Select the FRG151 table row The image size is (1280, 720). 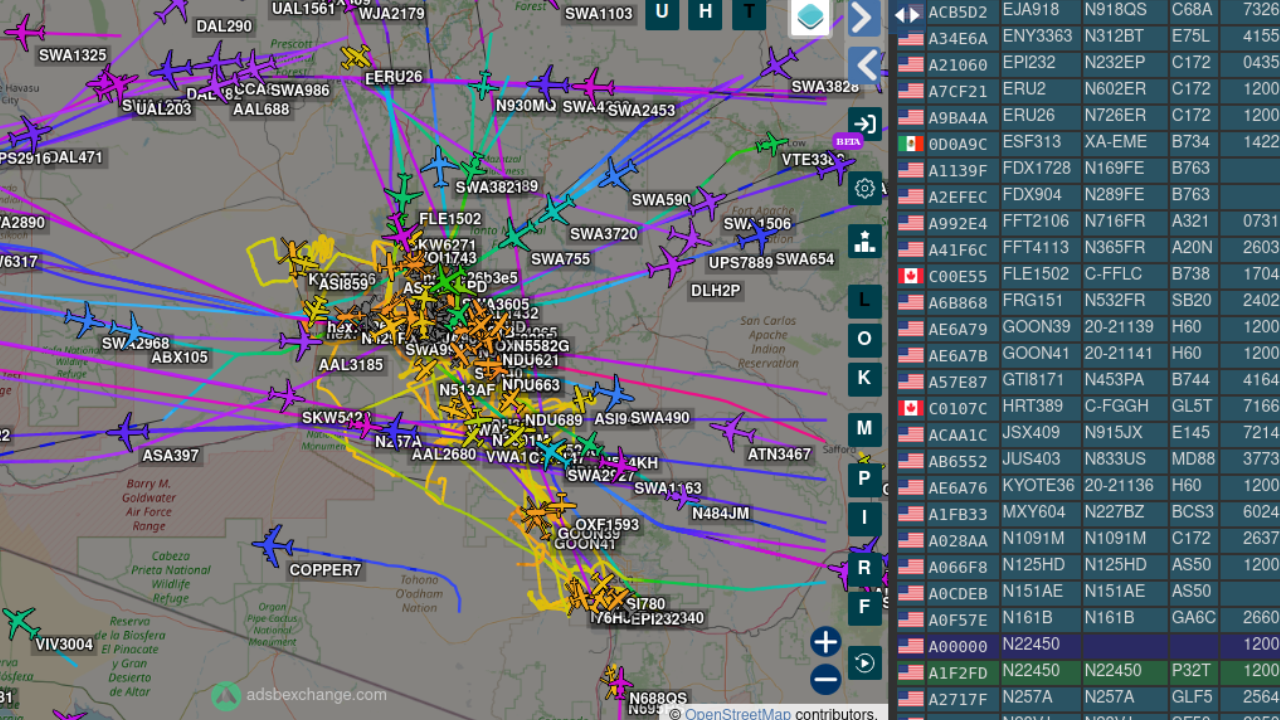tap(1088, 302)
